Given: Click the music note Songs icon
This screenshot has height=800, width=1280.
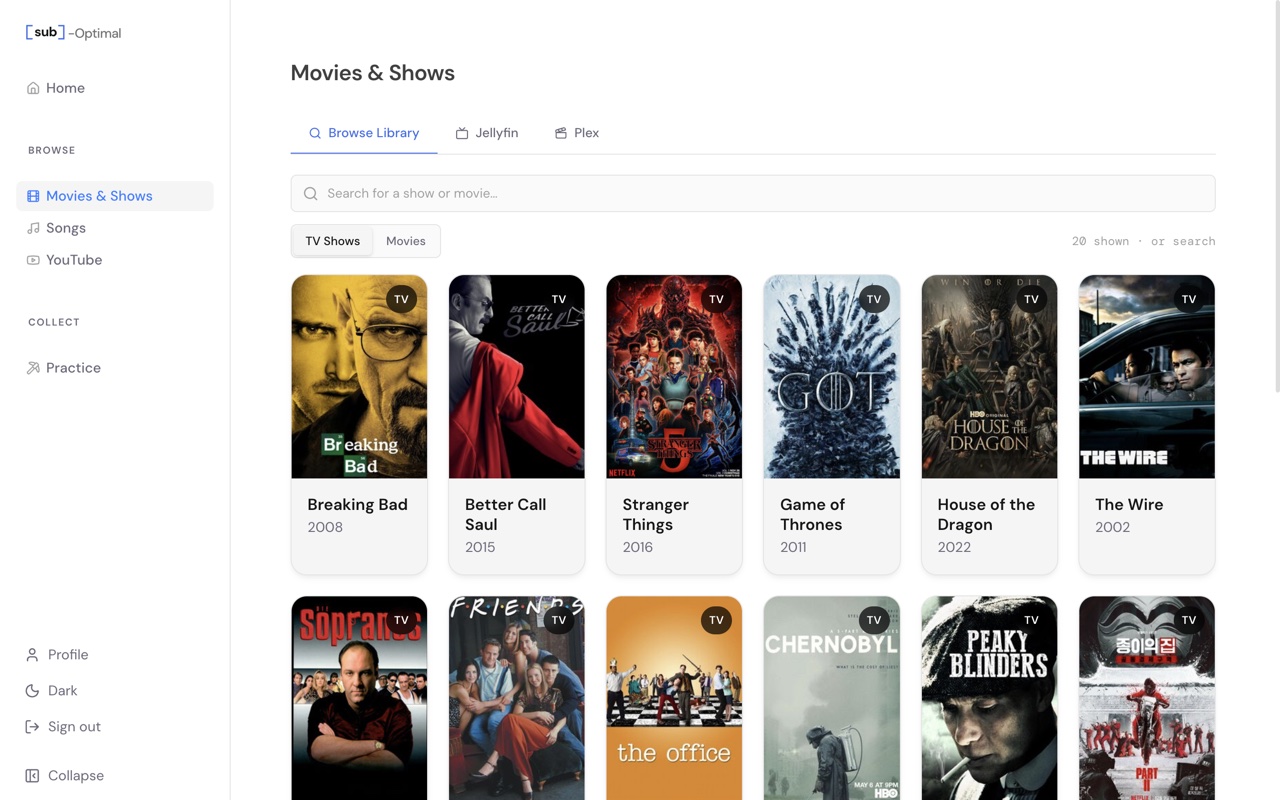Looking at the screenshot, I should point(33,228).
